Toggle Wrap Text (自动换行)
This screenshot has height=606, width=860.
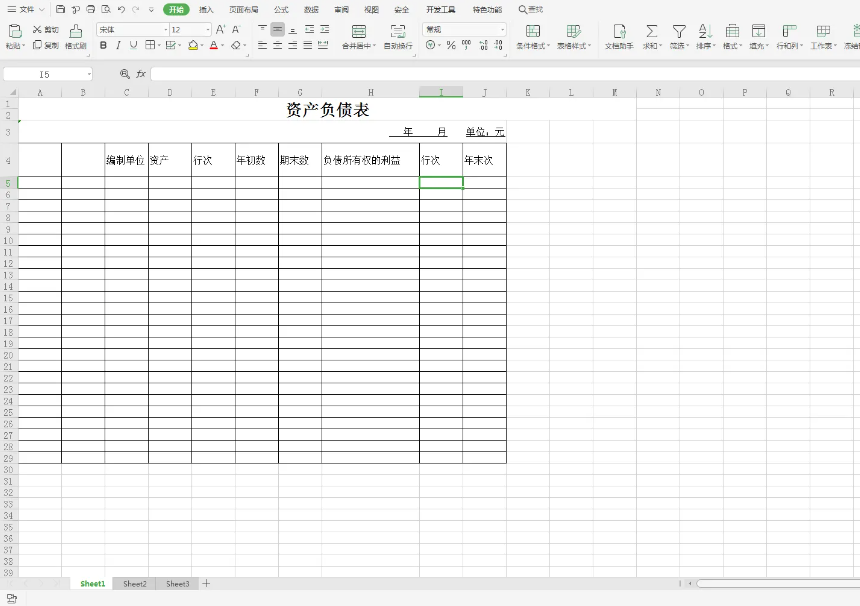398,31
